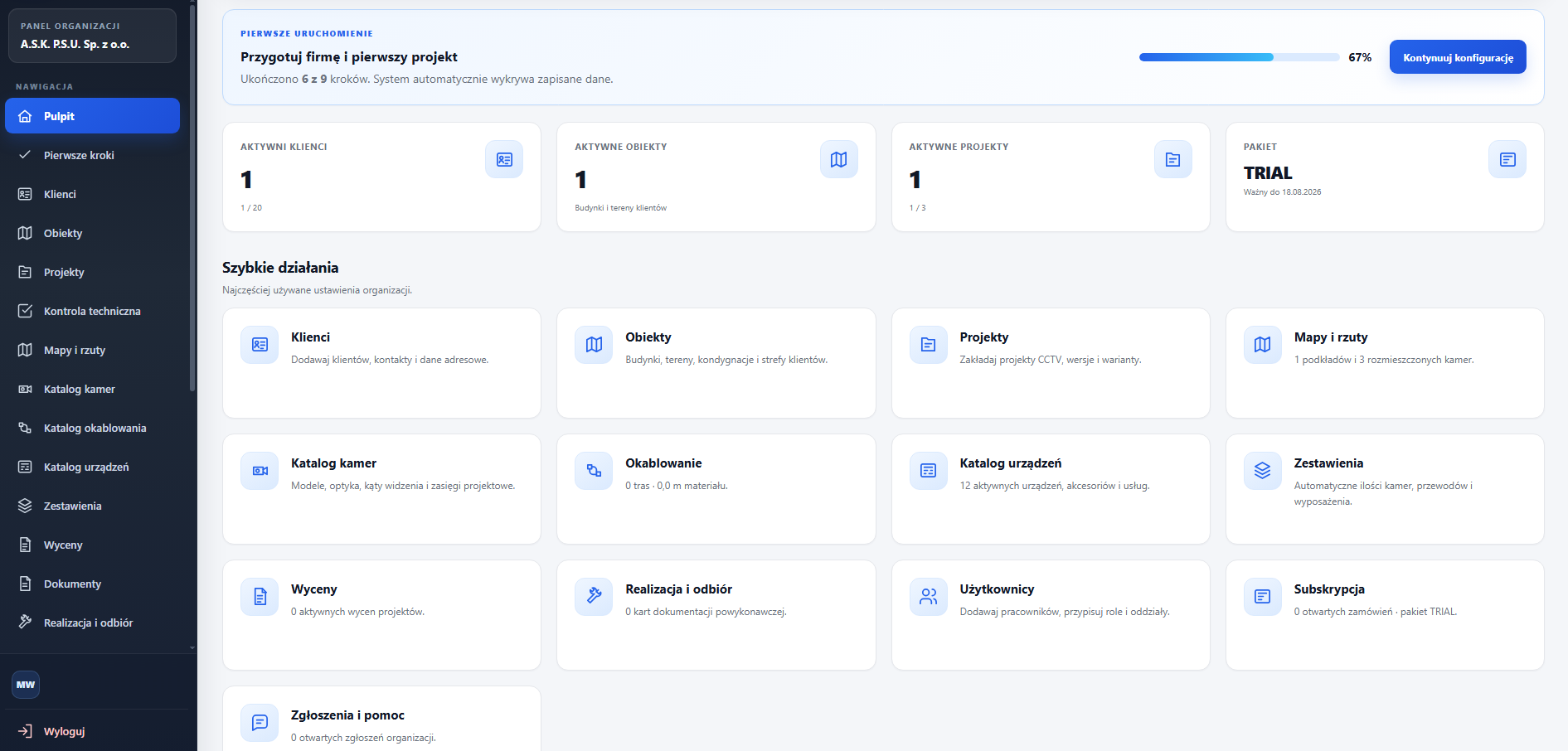This screenshot has height=751, width=1568.
Task: Open Pulpit in the navigation menu
Action: (x=92, y=116)
